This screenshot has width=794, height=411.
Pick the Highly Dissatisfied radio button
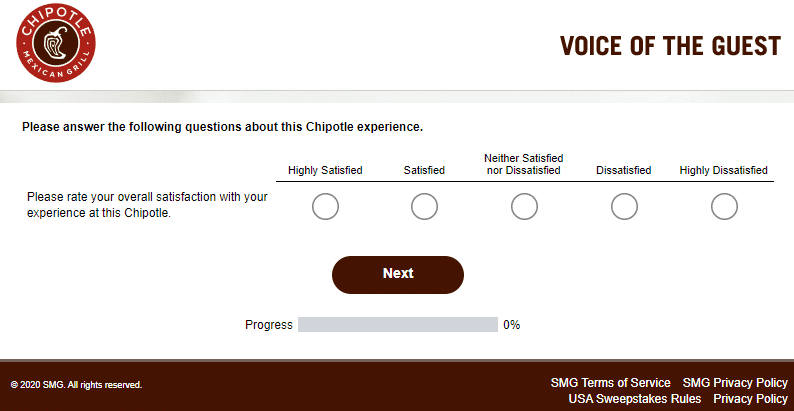coord(724,207)
